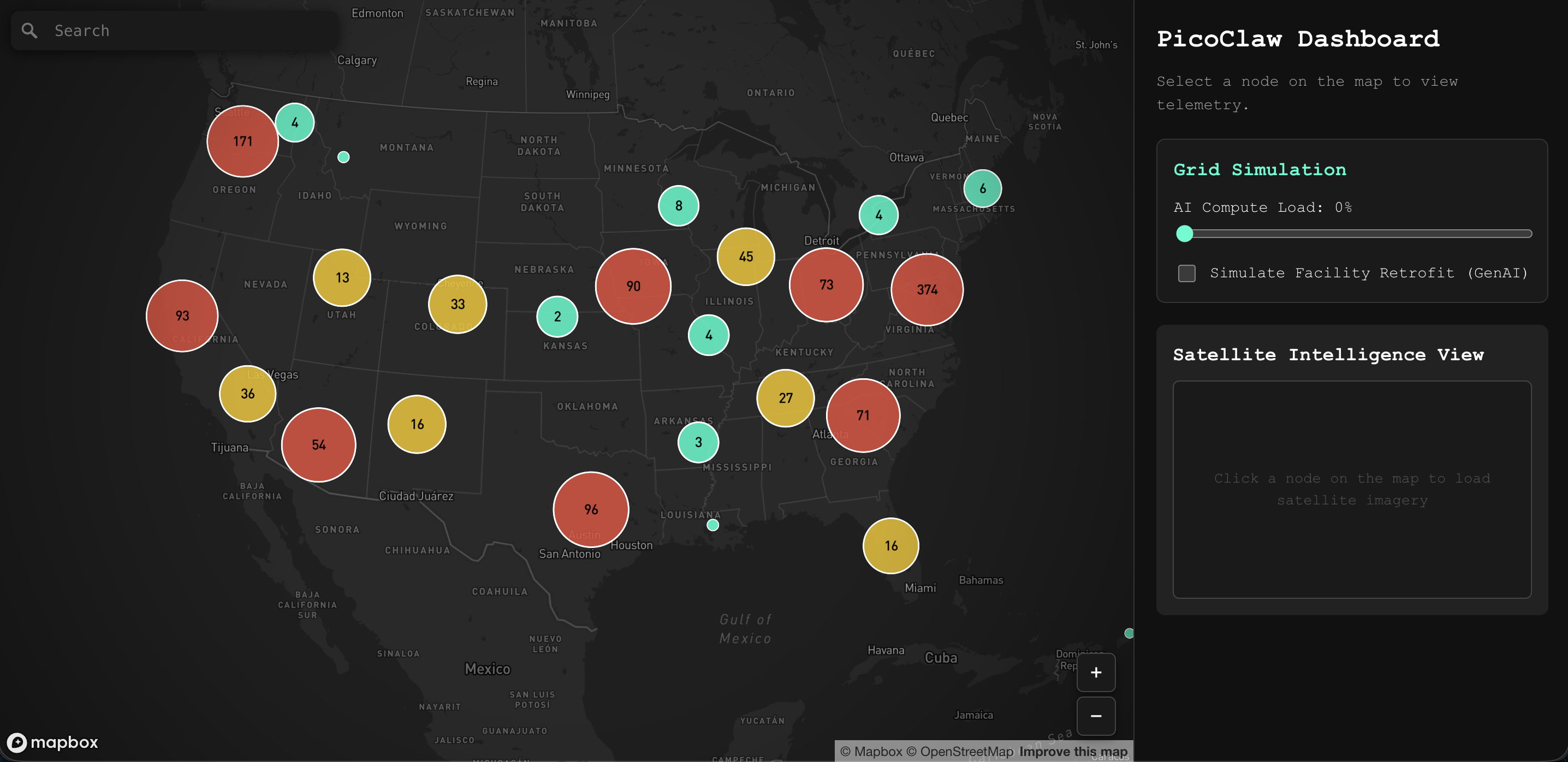Image resolution: width=1568 pixels, height=762 pixels.
Task: Click the small green node in Louisiana
Action: point(713,525)
